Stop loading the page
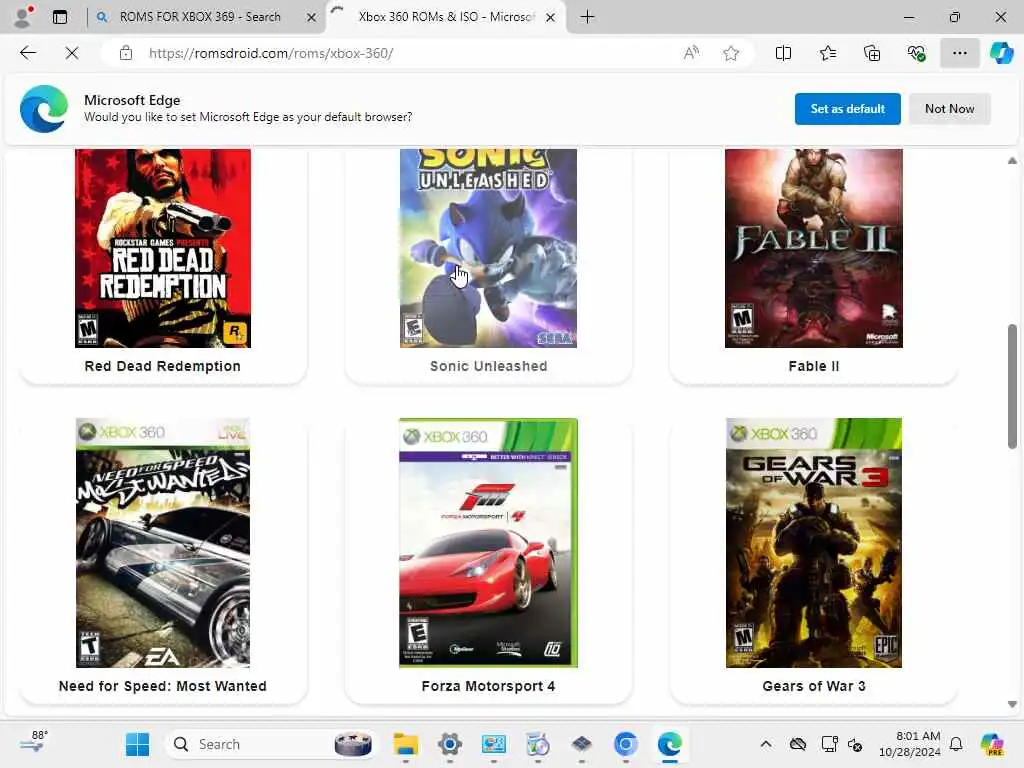This screenshot has height=768, width=1024. point(72,53)
